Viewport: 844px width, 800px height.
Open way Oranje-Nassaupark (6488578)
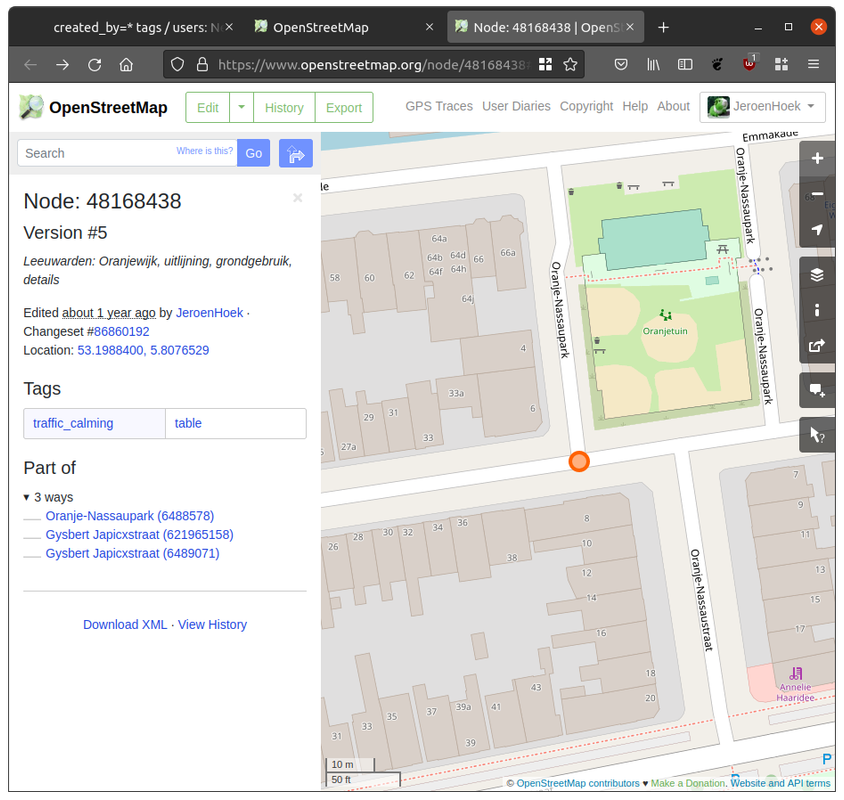130,516
